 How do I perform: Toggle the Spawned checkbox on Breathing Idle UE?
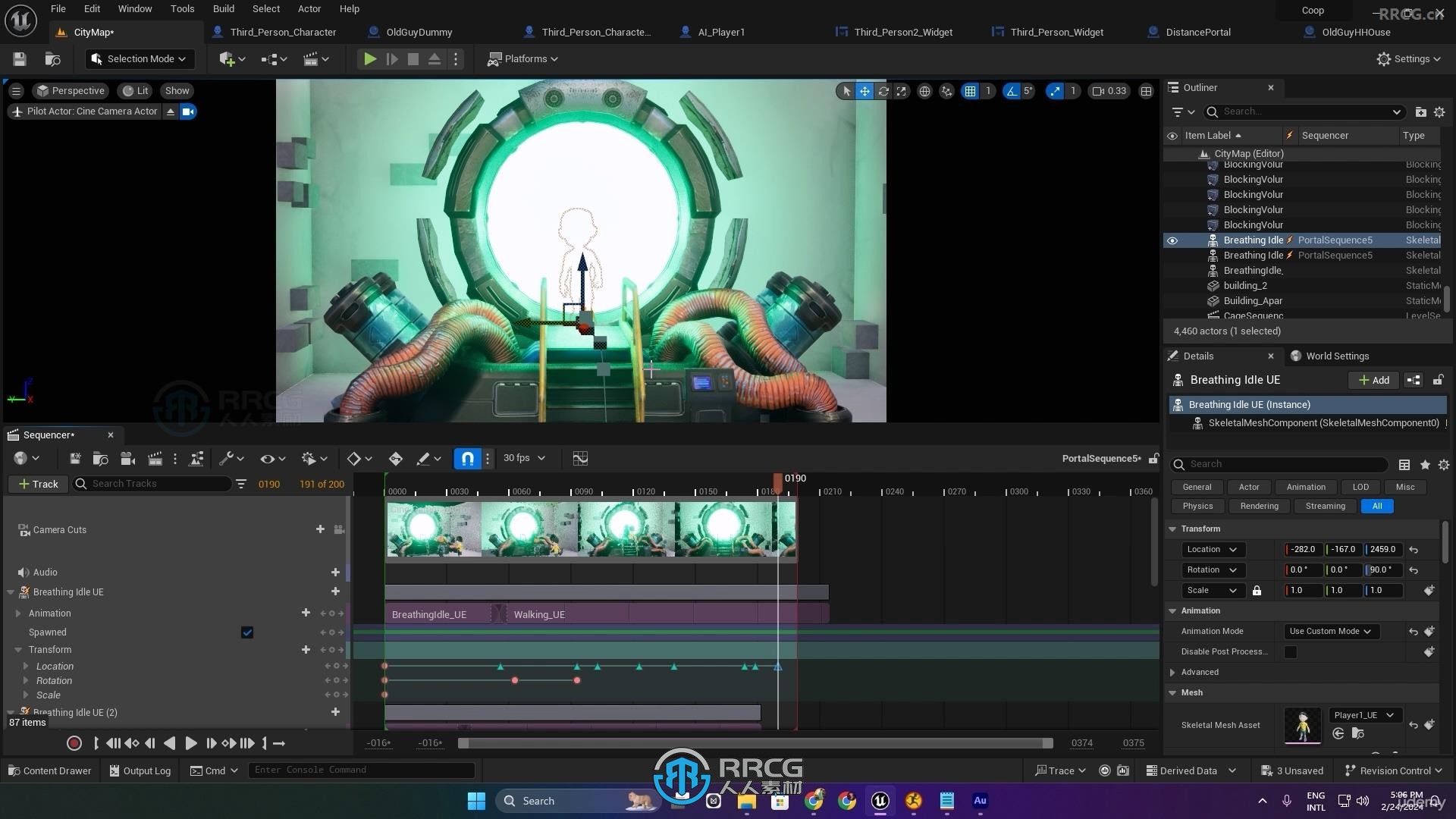247,632
